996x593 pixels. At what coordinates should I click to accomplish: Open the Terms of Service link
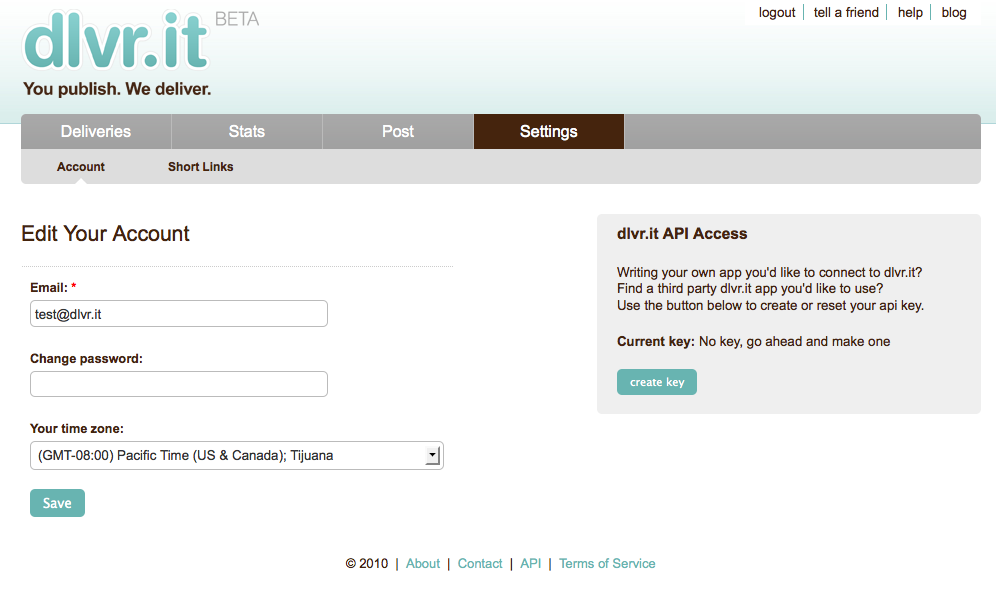[607, 564]
